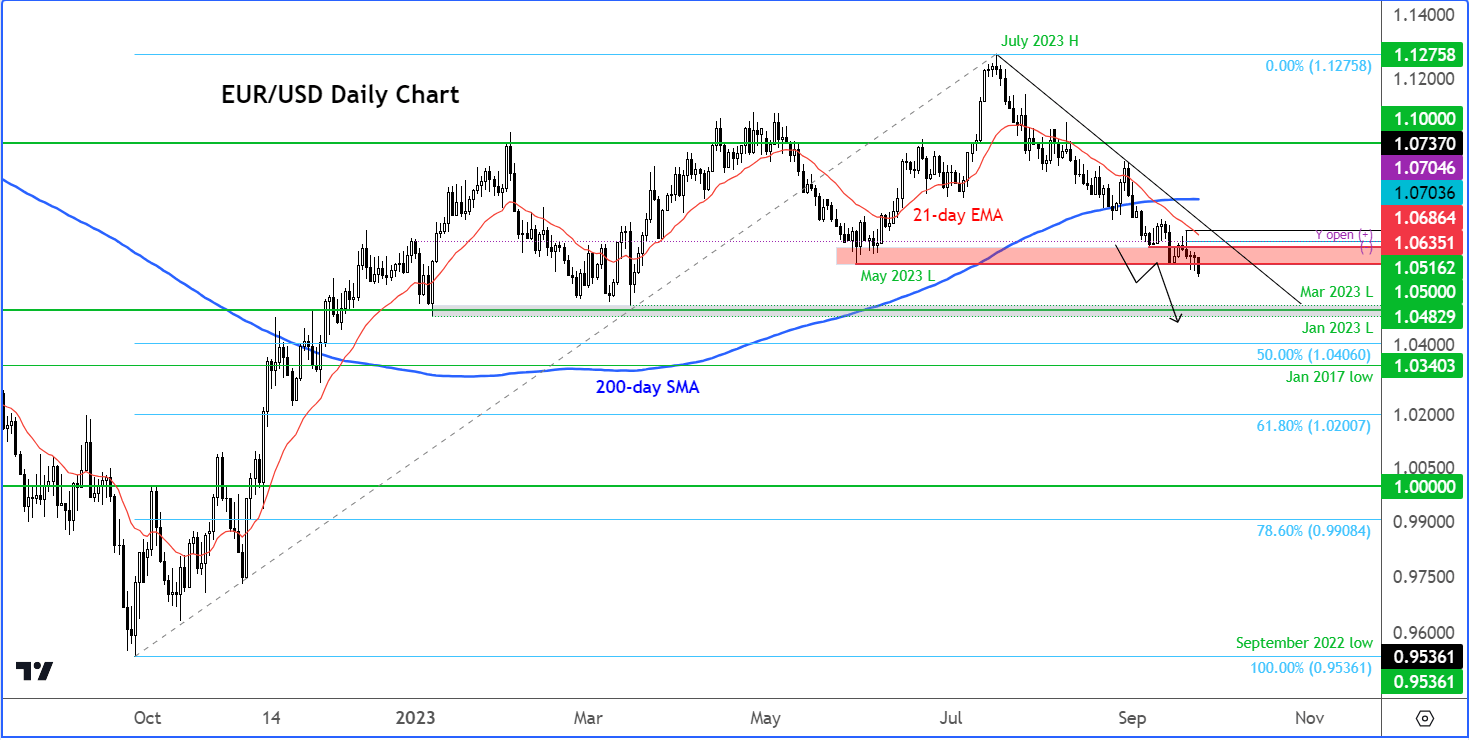Click the Mar label on time axis

(588, 718)
